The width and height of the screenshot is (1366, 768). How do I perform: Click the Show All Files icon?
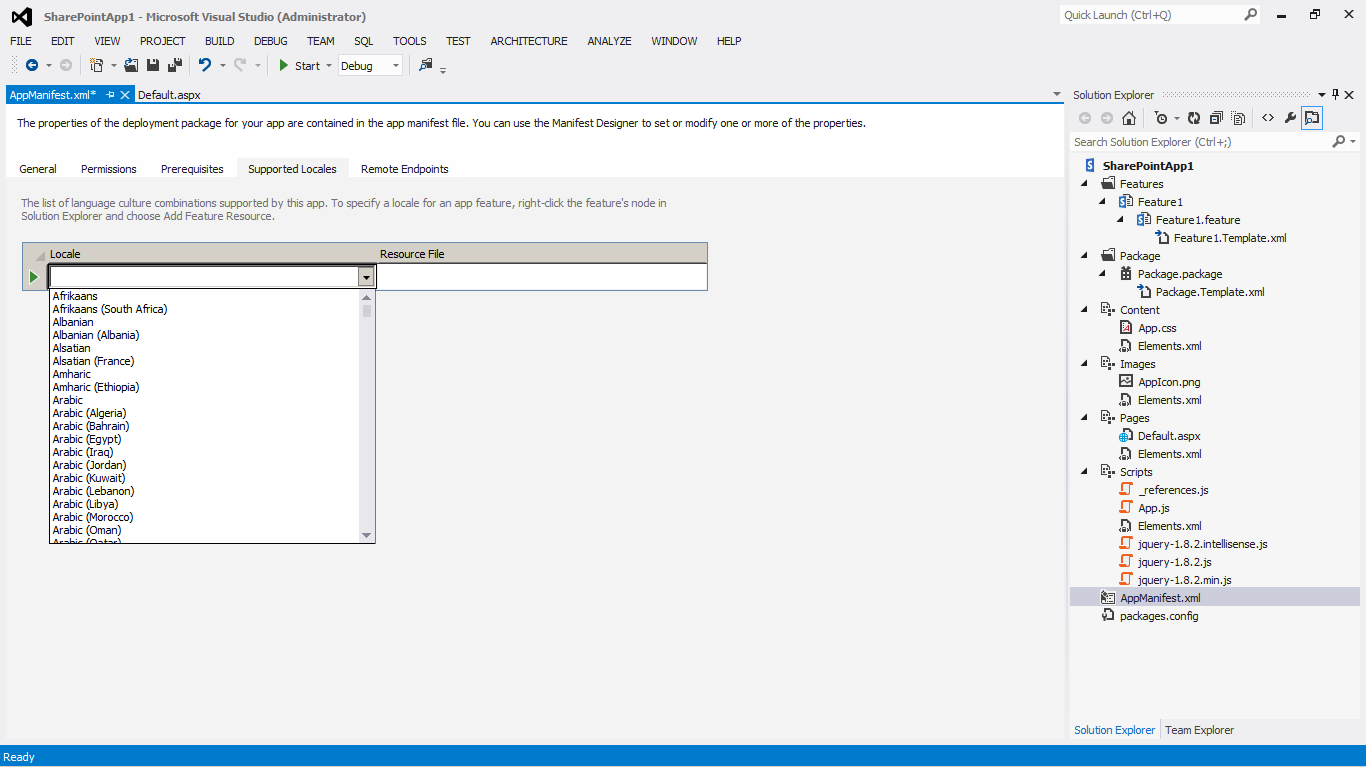point(1238,118)
